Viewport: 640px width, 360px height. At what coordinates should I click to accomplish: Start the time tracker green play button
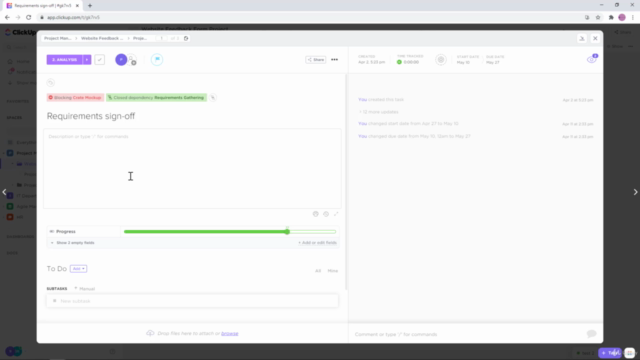399,62
